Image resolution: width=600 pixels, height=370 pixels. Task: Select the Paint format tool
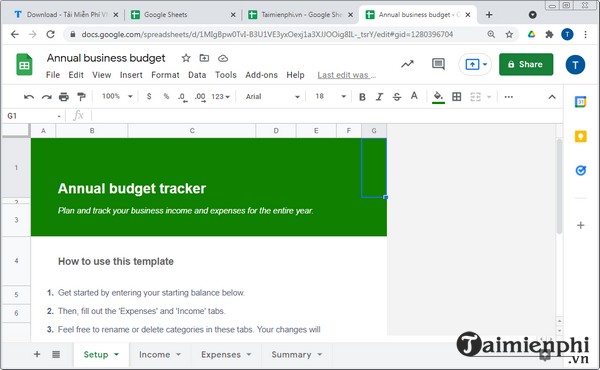(81, 97)
